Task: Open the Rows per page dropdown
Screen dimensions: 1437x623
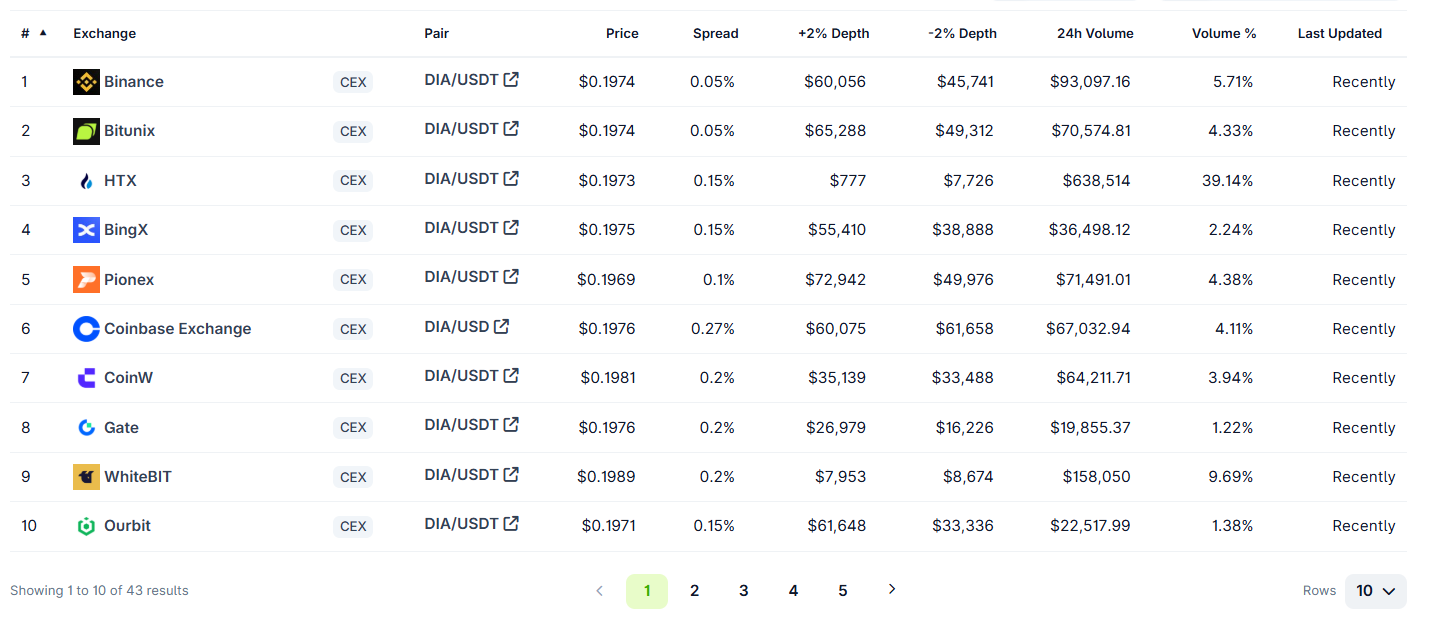Action: (x=1375, y=591)
